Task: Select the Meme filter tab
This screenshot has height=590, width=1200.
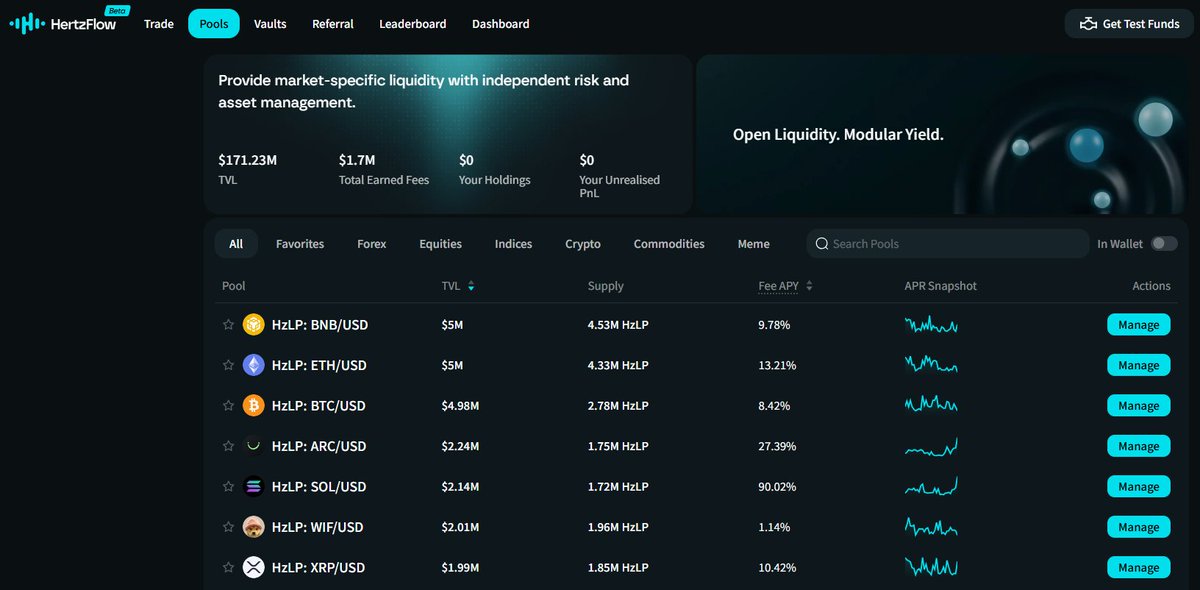Action: pos(754,244)
